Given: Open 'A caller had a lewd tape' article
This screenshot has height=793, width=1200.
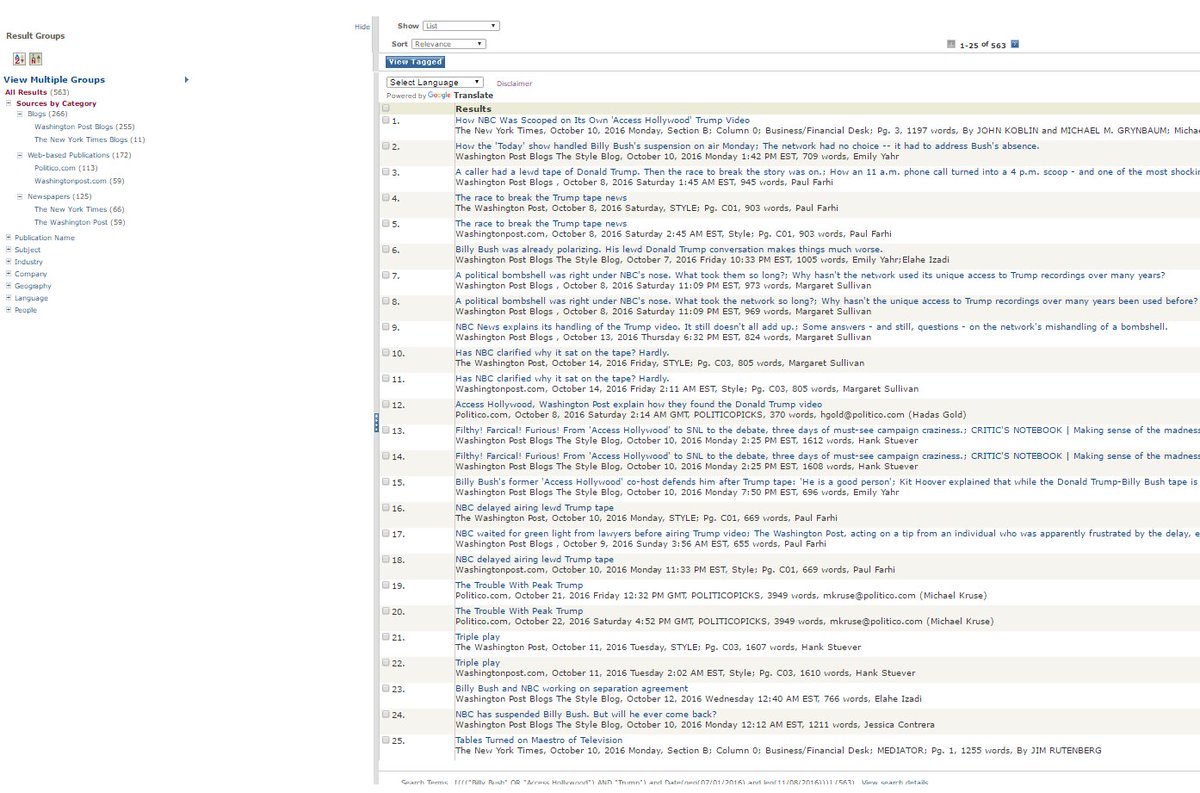Looking at the screenshot, I should tap(827, 172).
